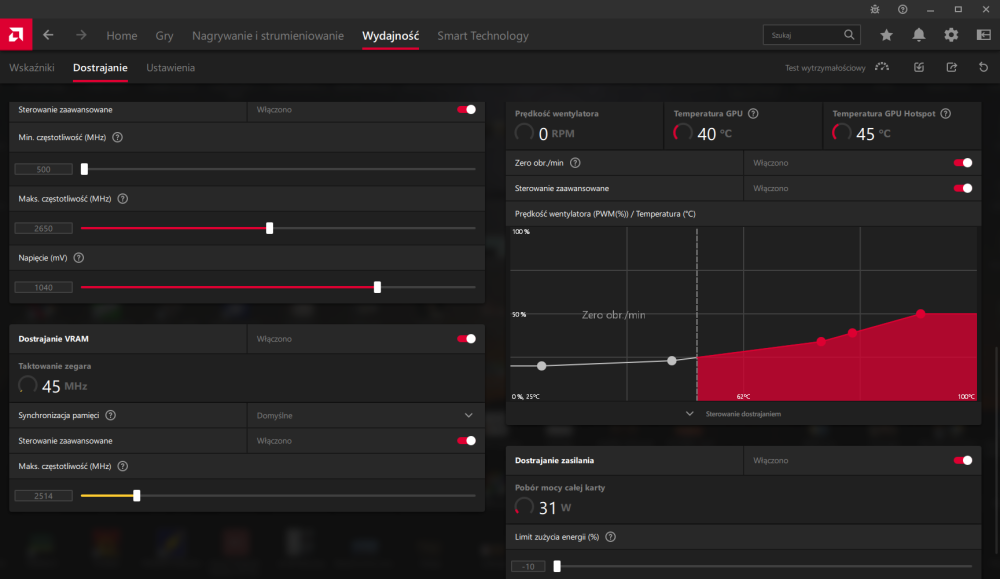1000x579 pixels.
Task: Disable Dostrajanie VRAM switch
Action: click(466, 339)
